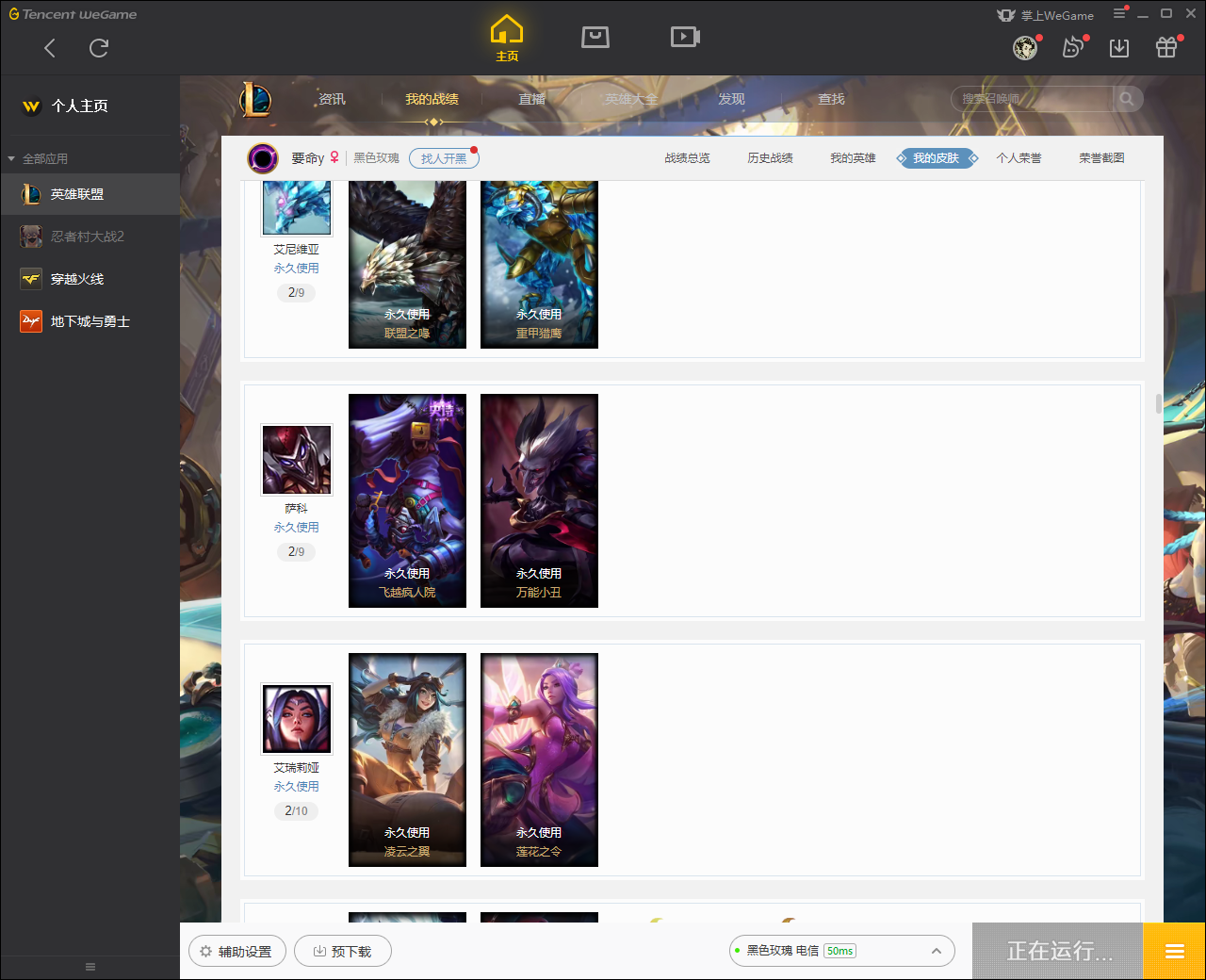Click the 正在运行 button
The width and height of the screenshot is (1206, 980).
1058,952
